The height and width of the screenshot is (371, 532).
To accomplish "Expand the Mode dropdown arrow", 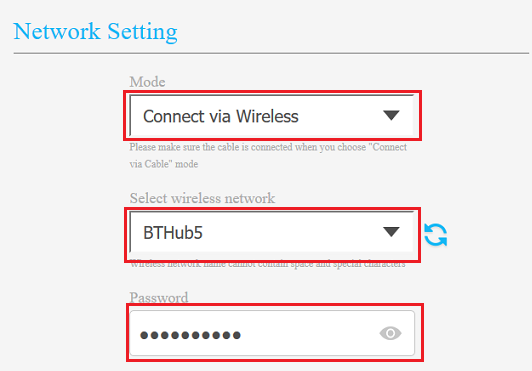I will tap(391, 115).
